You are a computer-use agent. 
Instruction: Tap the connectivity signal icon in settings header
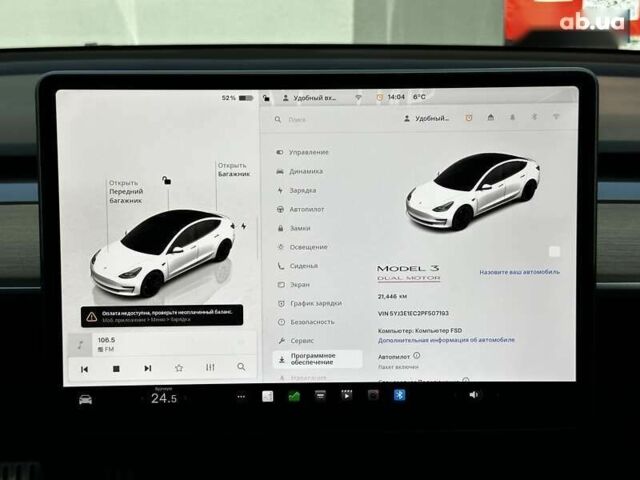556,117
